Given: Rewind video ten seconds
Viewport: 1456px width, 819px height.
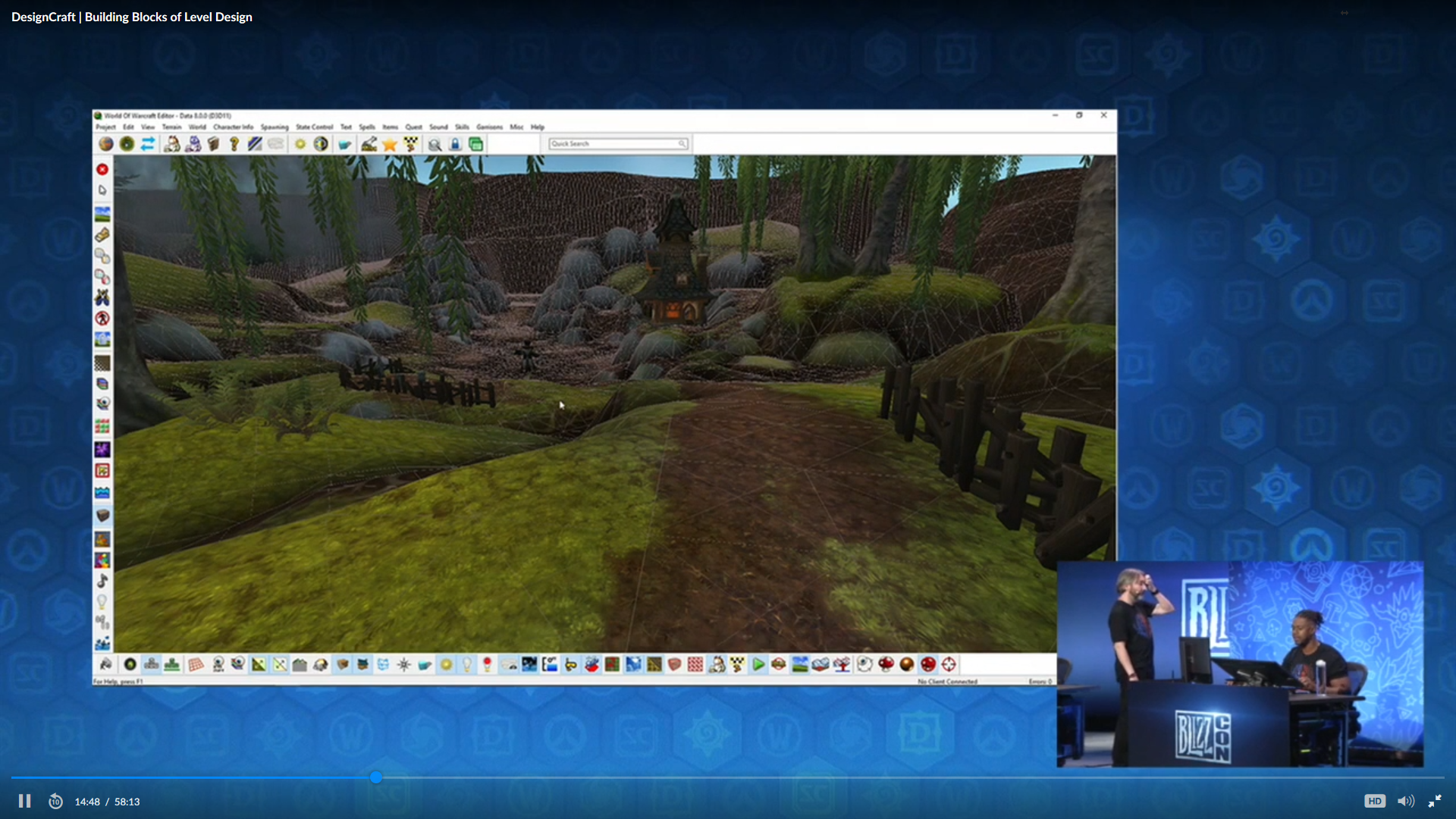Looking at the screenshot, I should click(55, 802).
